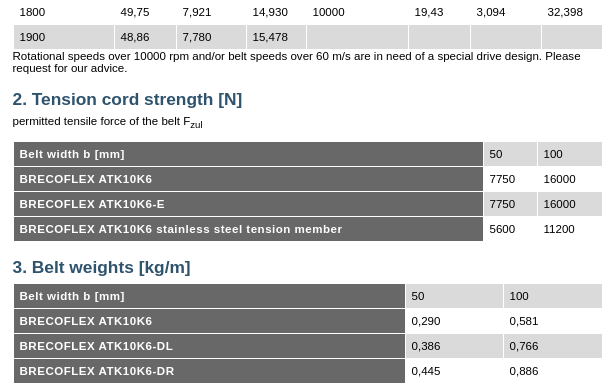This screenshot has height=388, width=611.
Task: Click the 11200 stainless steel value
Action: pyautogui.click(x=559, y=229)
